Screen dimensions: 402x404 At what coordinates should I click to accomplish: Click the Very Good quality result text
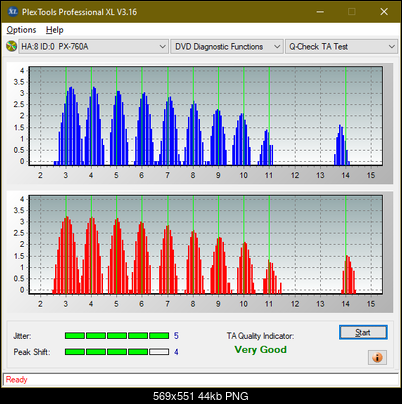coord(260,350)
